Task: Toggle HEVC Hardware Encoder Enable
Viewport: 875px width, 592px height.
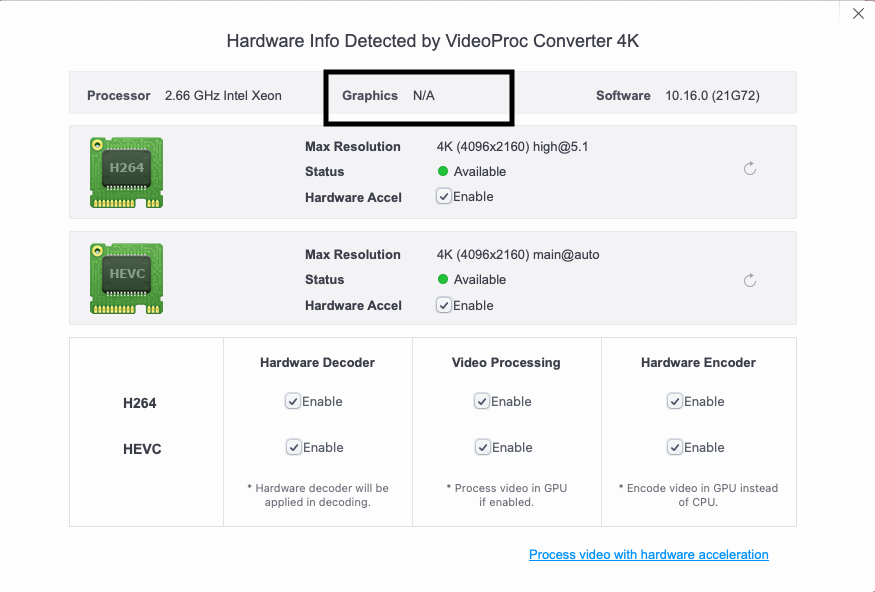Action: point(675,447)
